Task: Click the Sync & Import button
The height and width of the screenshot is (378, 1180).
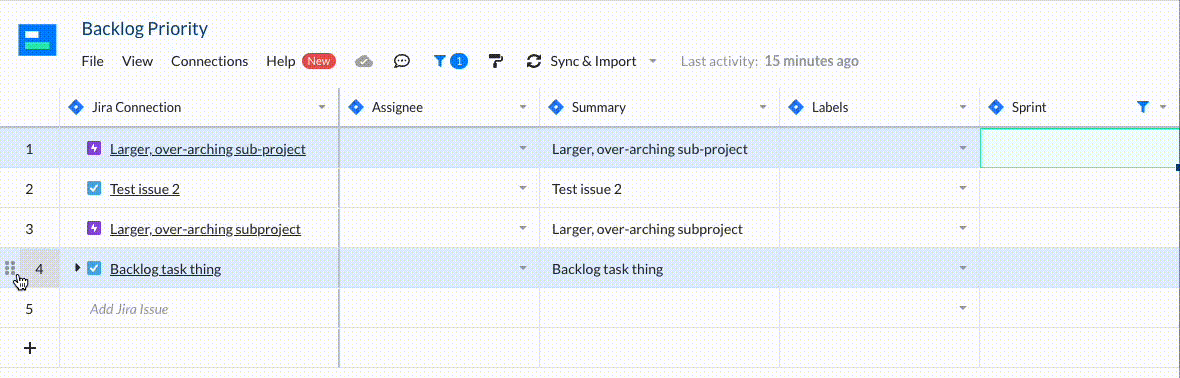Action: point(593,62)
